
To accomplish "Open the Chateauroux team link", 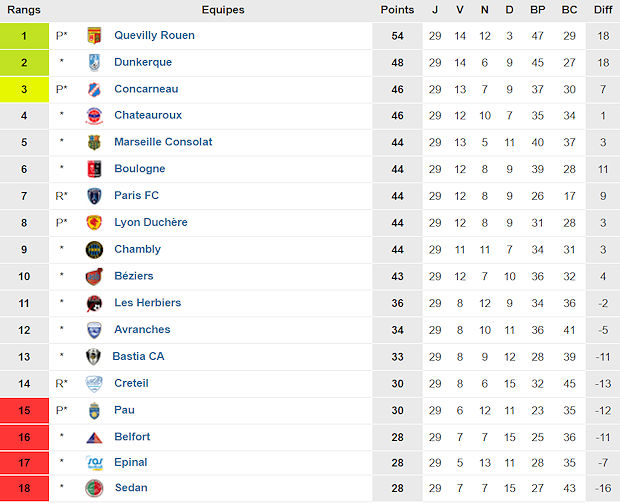I will click(x=147, y=115).
